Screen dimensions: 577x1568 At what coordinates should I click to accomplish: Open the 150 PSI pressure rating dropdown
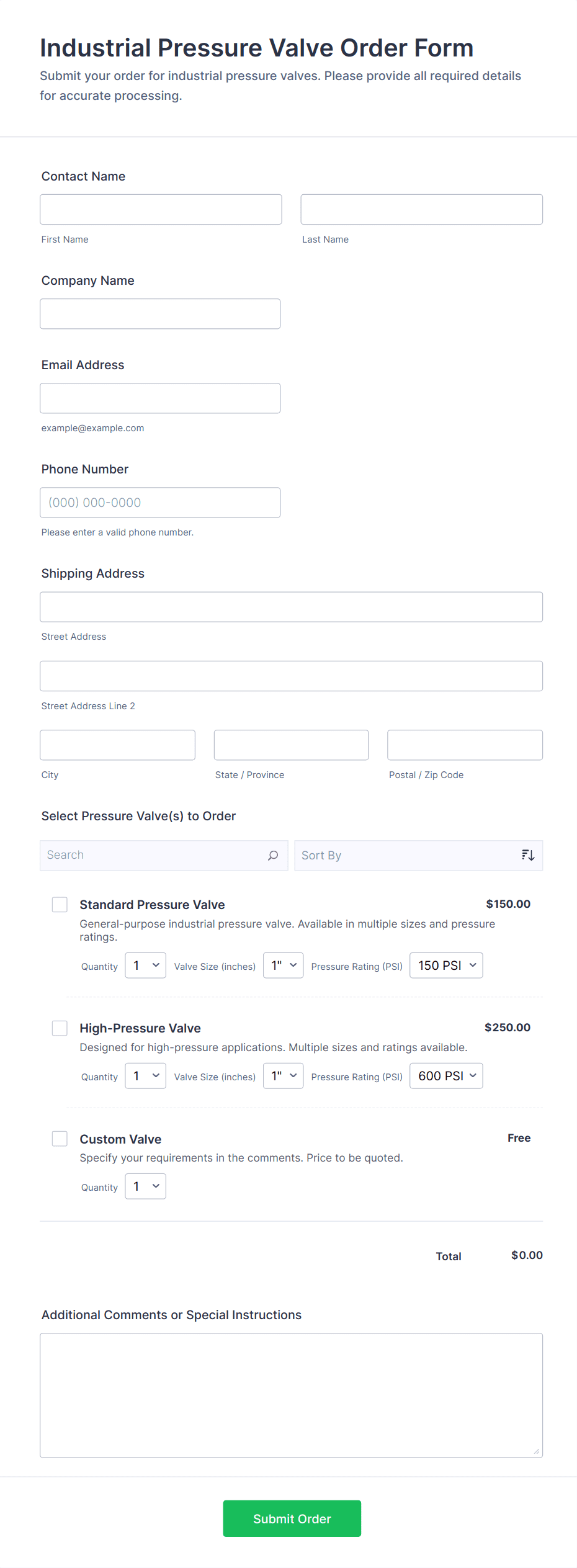tap(446, 965)
